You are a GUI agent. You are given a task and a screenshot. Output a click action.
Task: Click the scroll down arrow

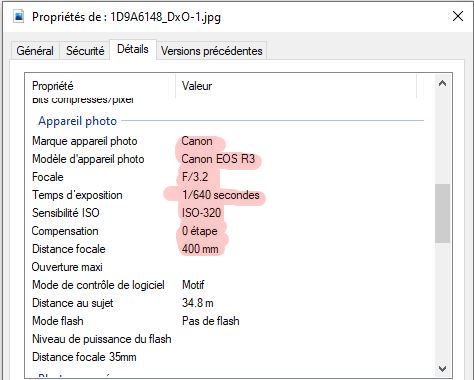point(442,369)
